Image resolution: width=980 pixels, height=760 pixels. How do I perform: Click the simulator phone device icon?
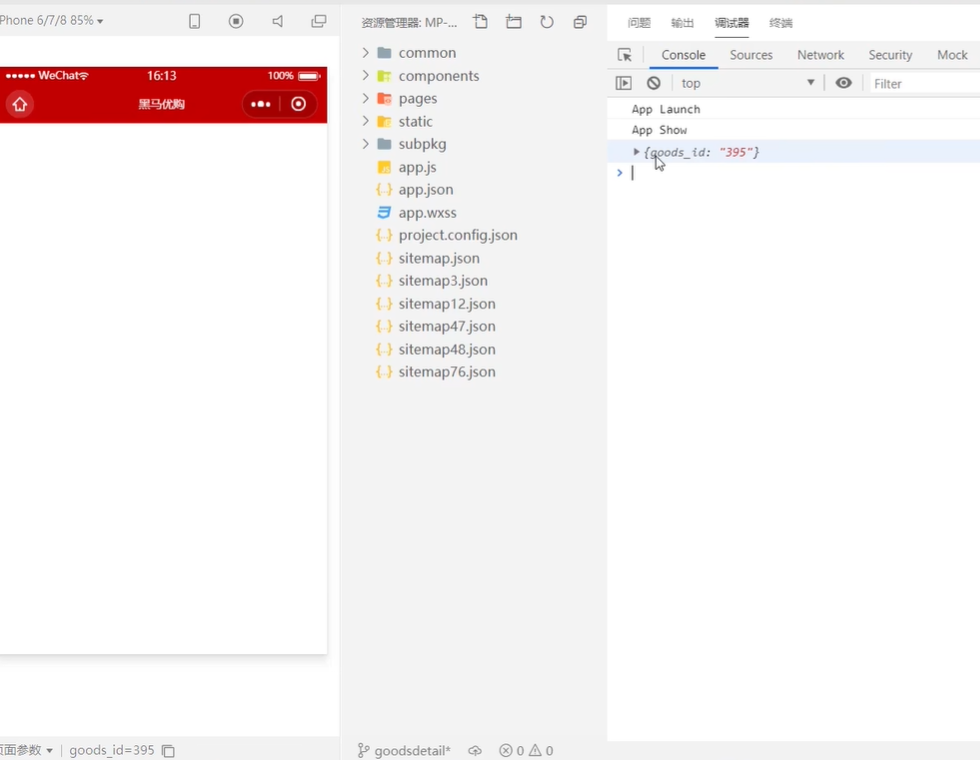coord(194,21)
